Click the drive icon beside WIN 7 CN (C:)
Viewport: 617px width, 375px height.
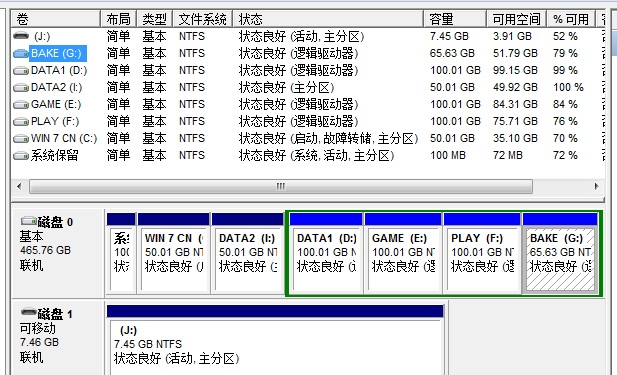pyautogui.click(x=21, y=139)
